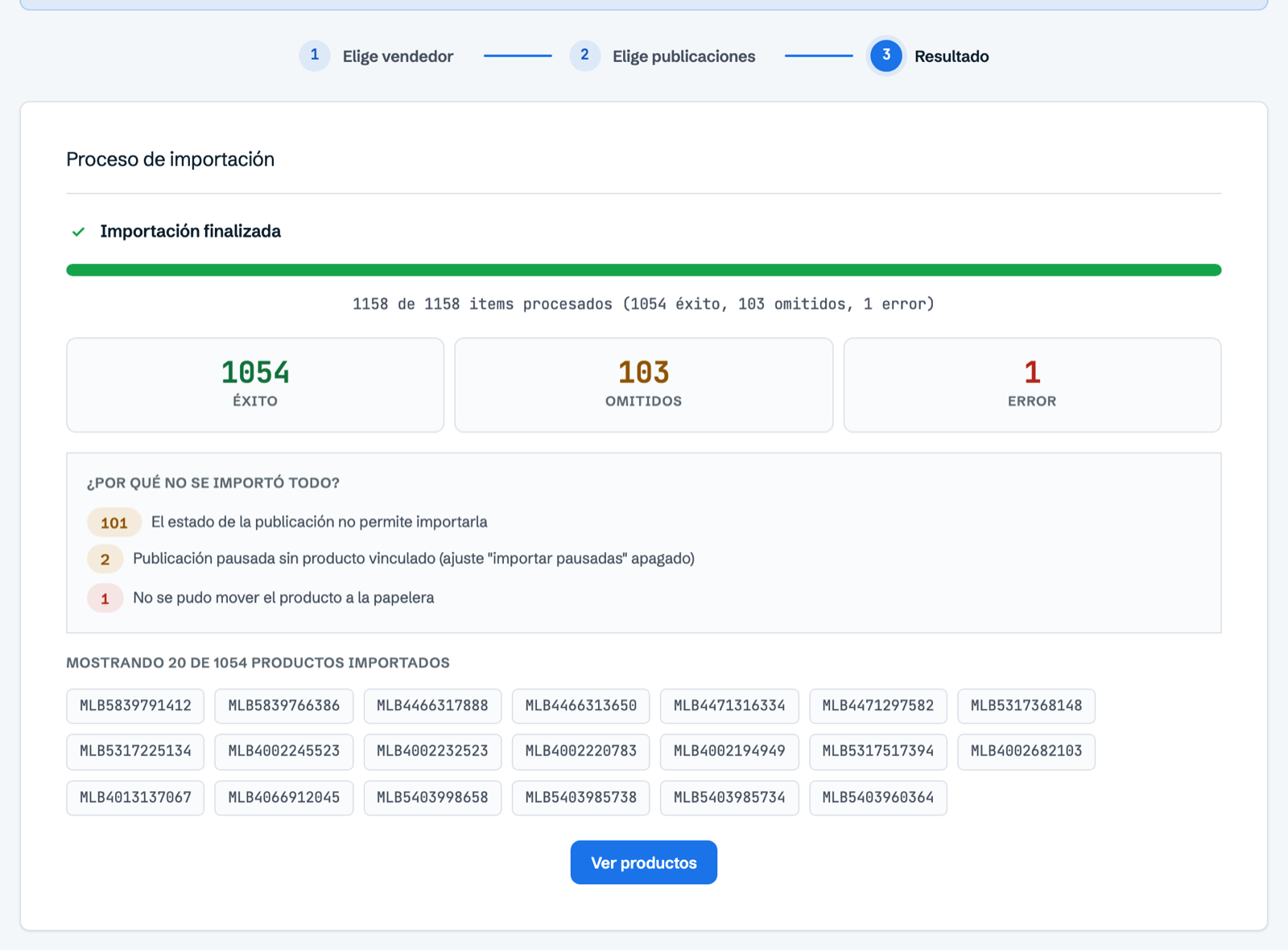Click the green checkmark icon beside Importación finalizada
Screen dimensions: 1288x950
(x=78, y=232)
